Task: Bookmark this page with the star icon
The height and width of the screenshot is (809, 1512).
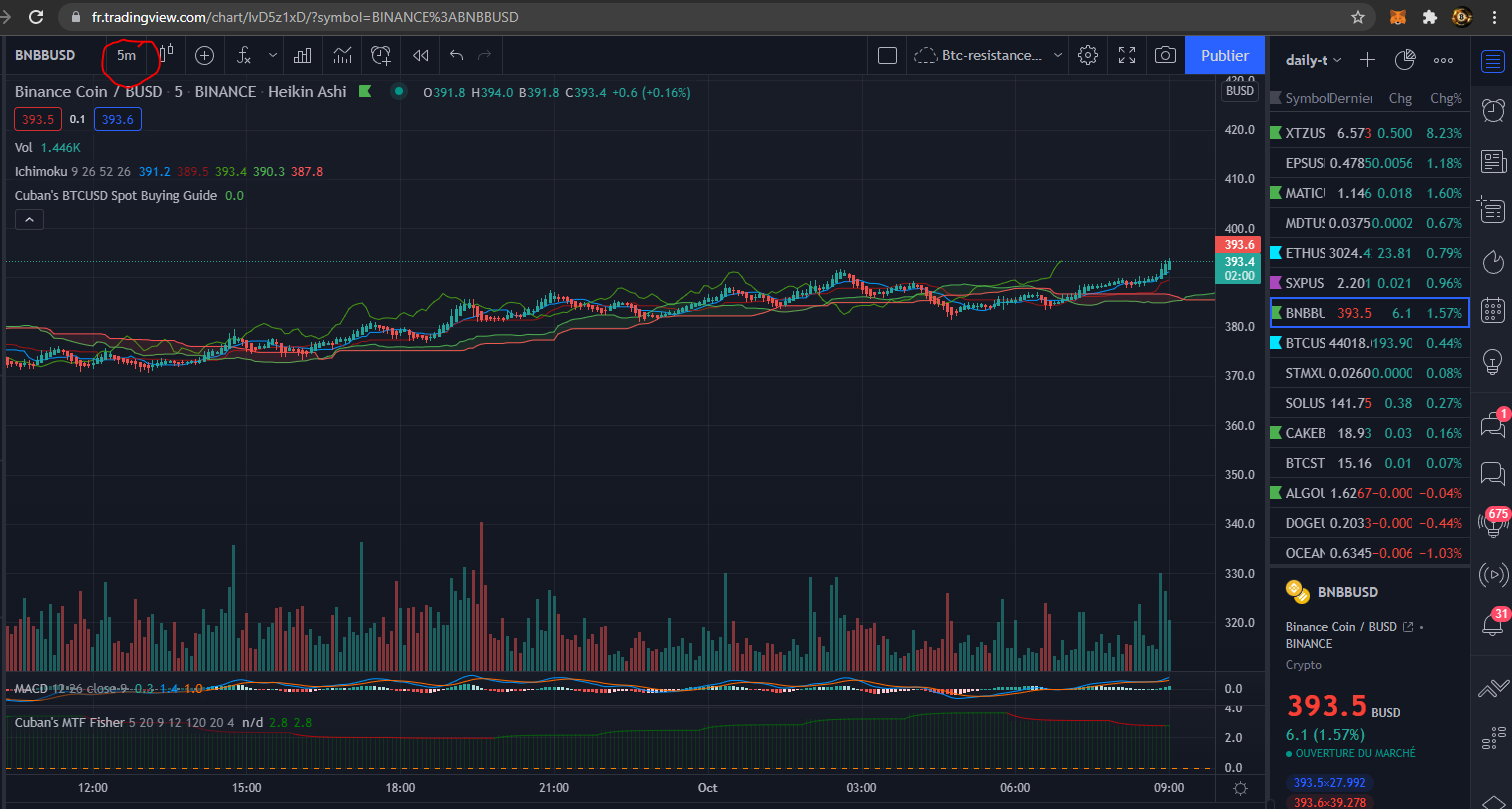Action: click(x=1357, y=17)
